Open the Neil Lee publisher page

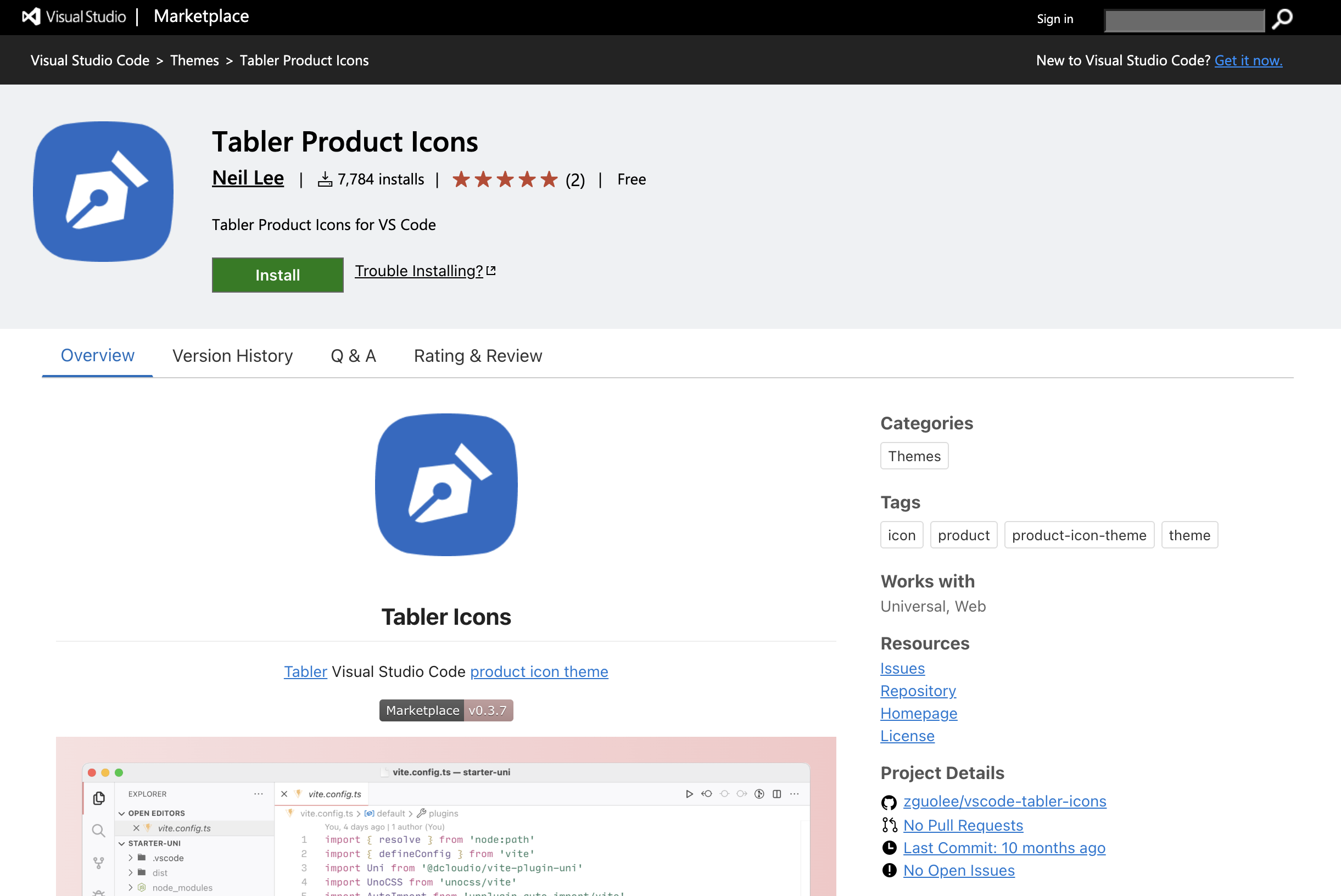click(248, 178)
